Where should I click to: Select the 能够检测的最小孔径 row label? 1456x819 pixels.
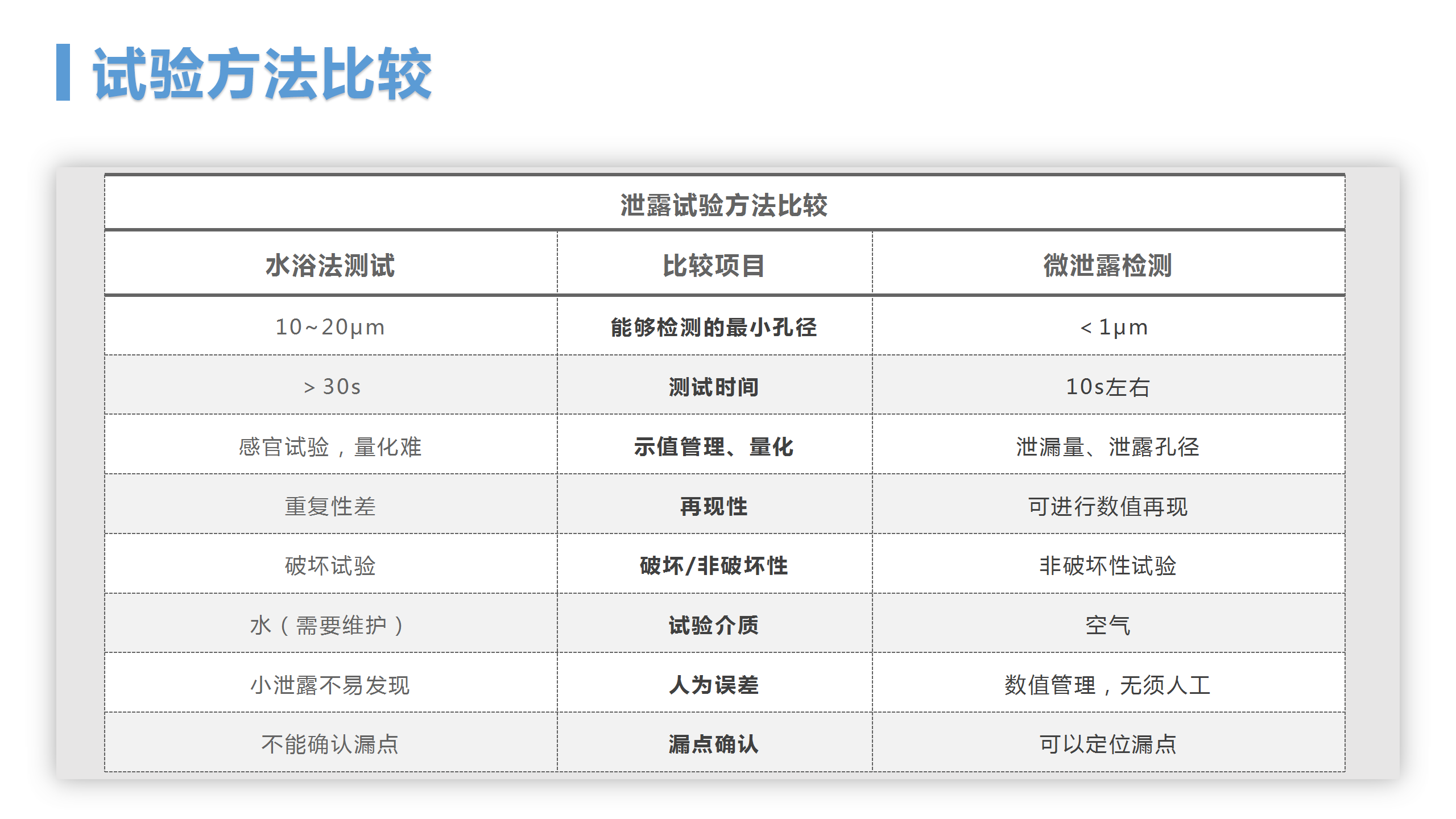(713, 327)
